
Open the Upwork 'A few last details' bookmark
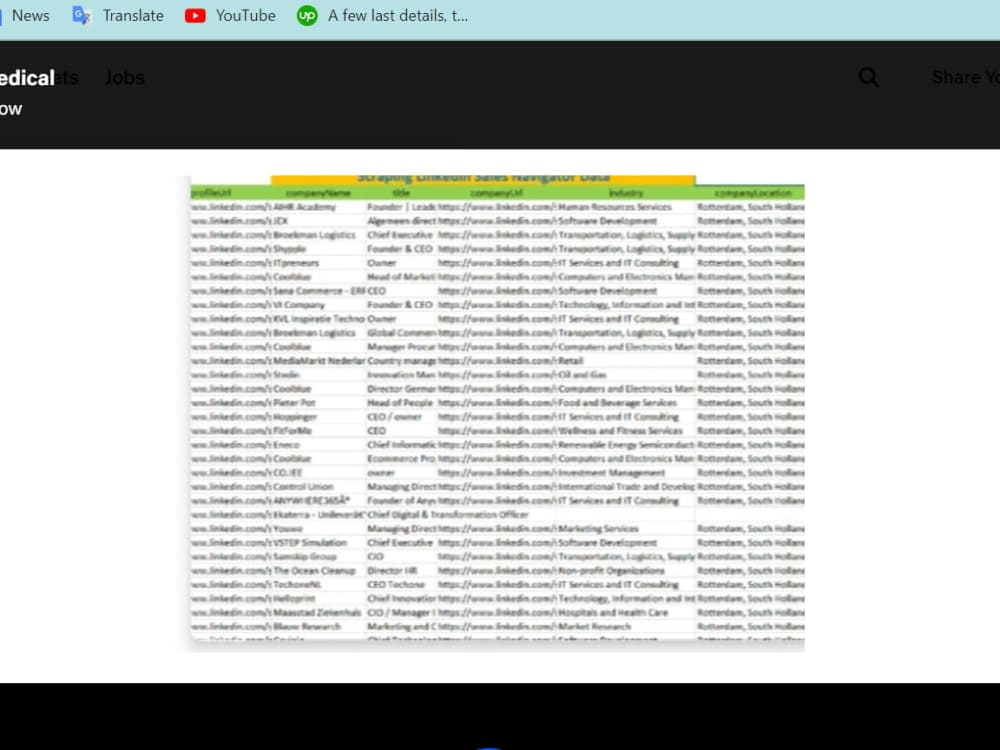click(x=383, y=15)
